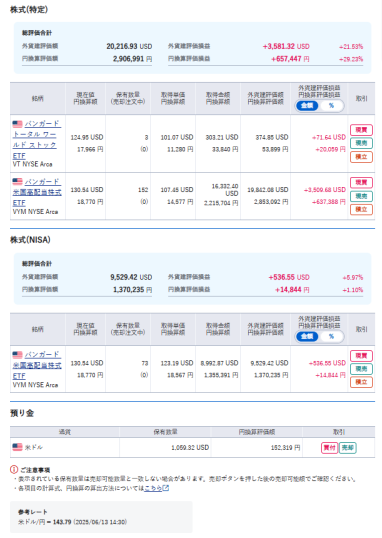Click 積立 button for VT ETF row

click(361, 157)
